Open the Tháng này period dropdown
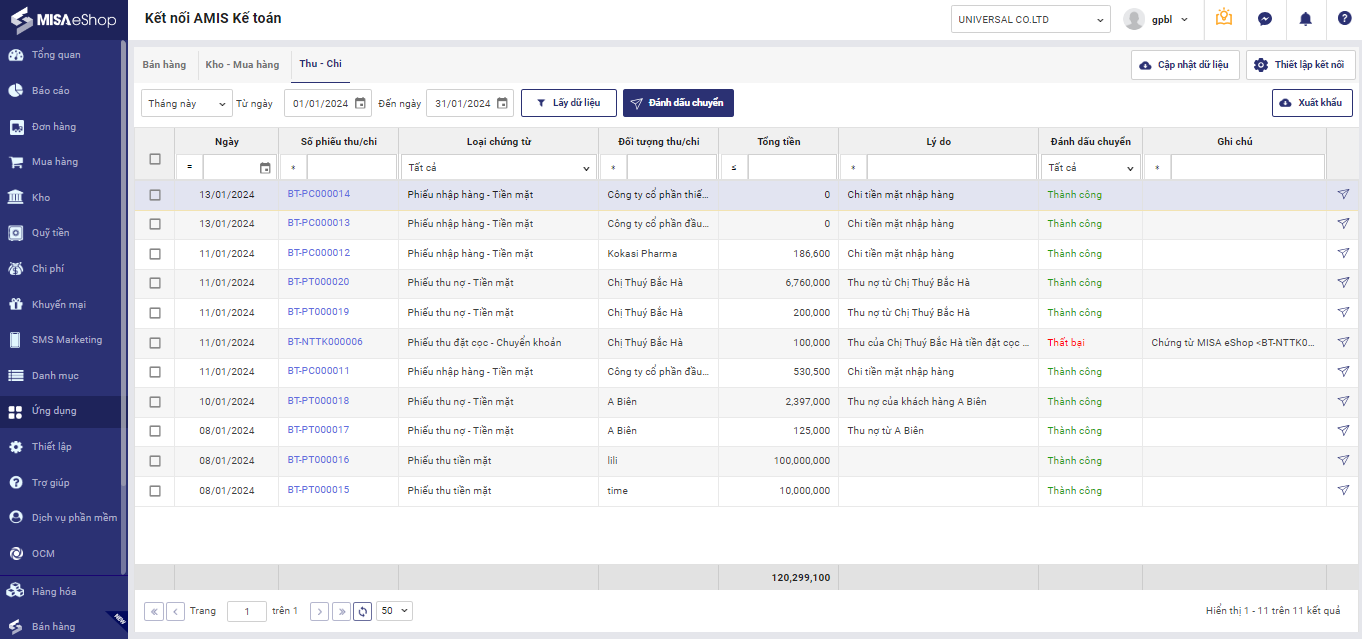 pos(187,103)
